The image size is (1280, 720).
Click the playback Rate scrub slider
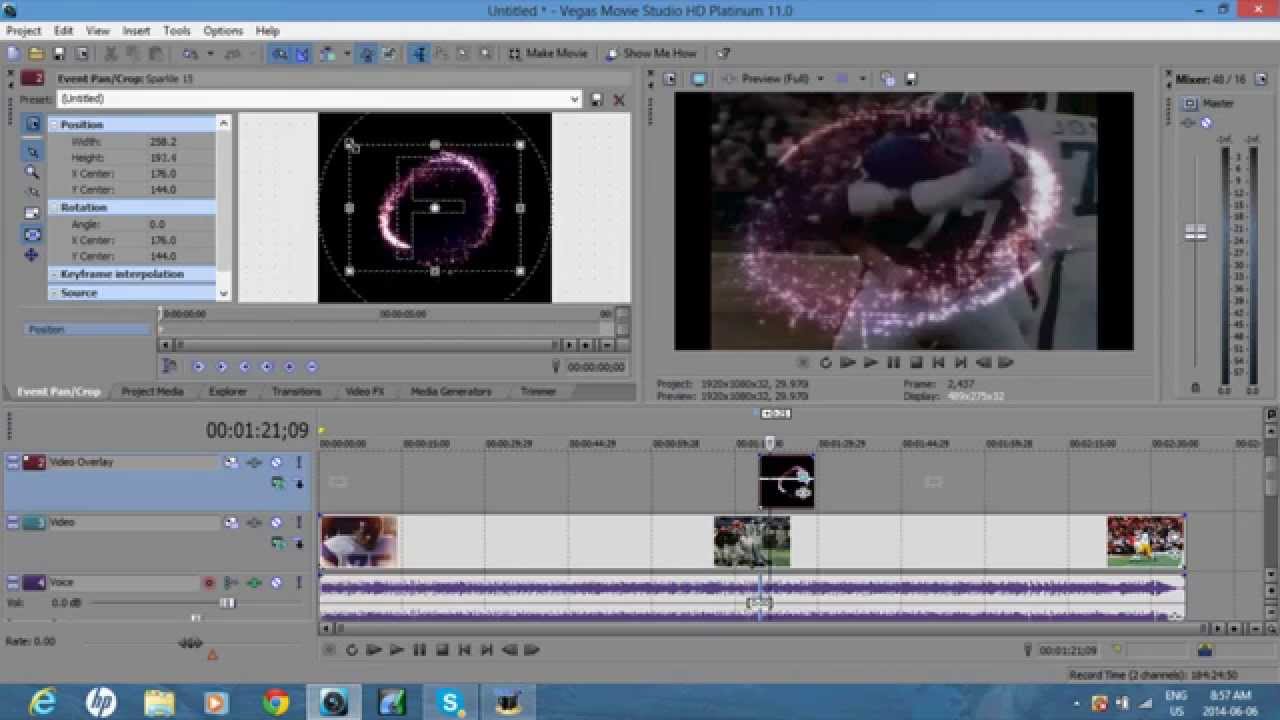coord(190,642)
